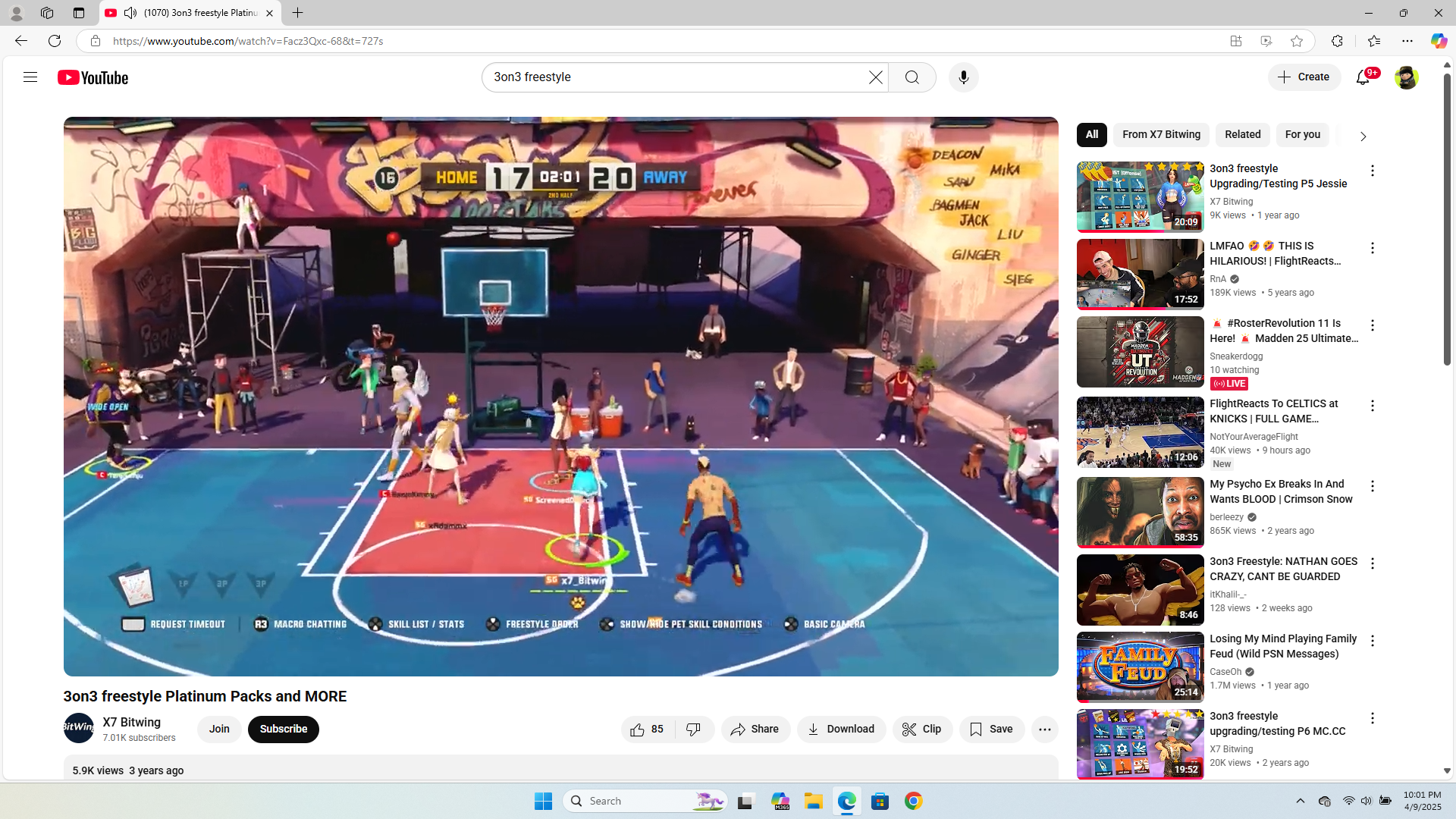This screenshot has width=1456, height=819.
Task: Select the Related filter chip
Action: pyautogui.click(x=1243, y=135)
